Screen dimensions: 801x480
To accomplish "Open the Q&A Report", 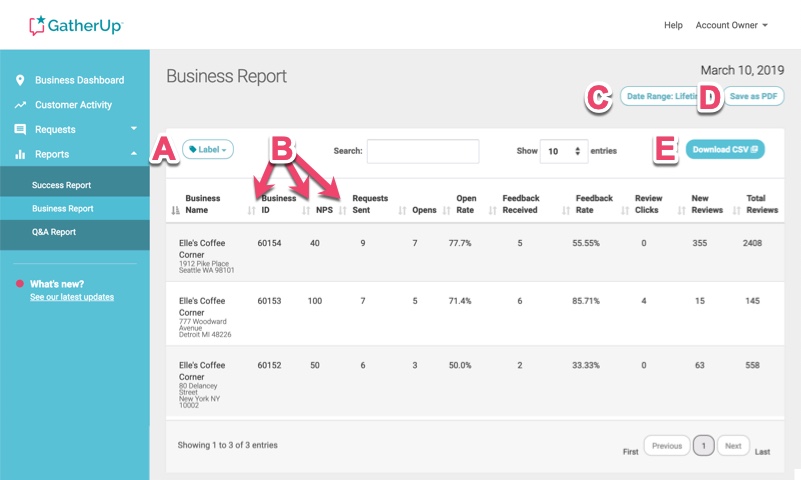I will coord(54,232).
